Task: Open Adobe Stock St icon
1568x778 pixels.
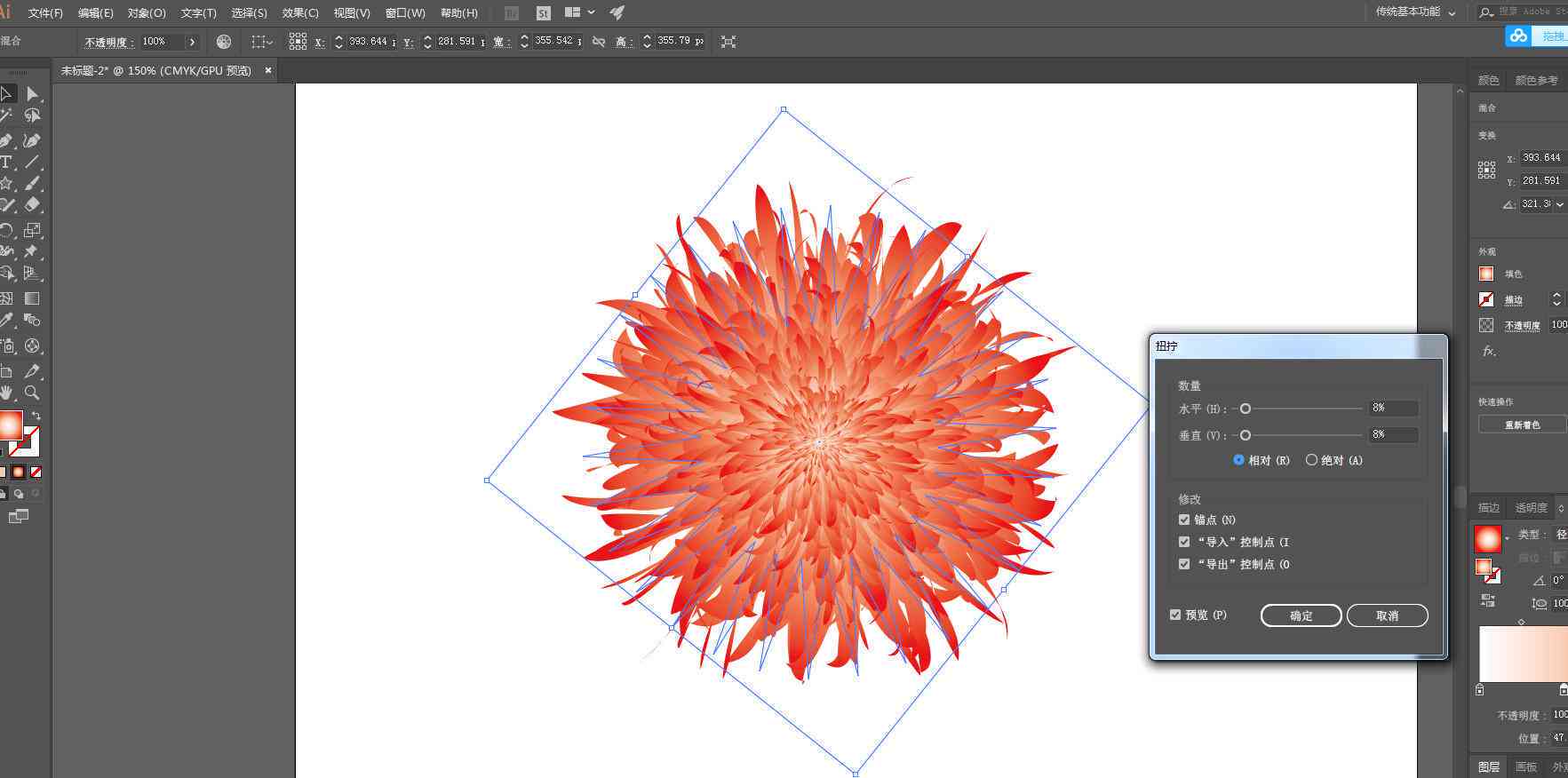Action: [x=543, y=13]
